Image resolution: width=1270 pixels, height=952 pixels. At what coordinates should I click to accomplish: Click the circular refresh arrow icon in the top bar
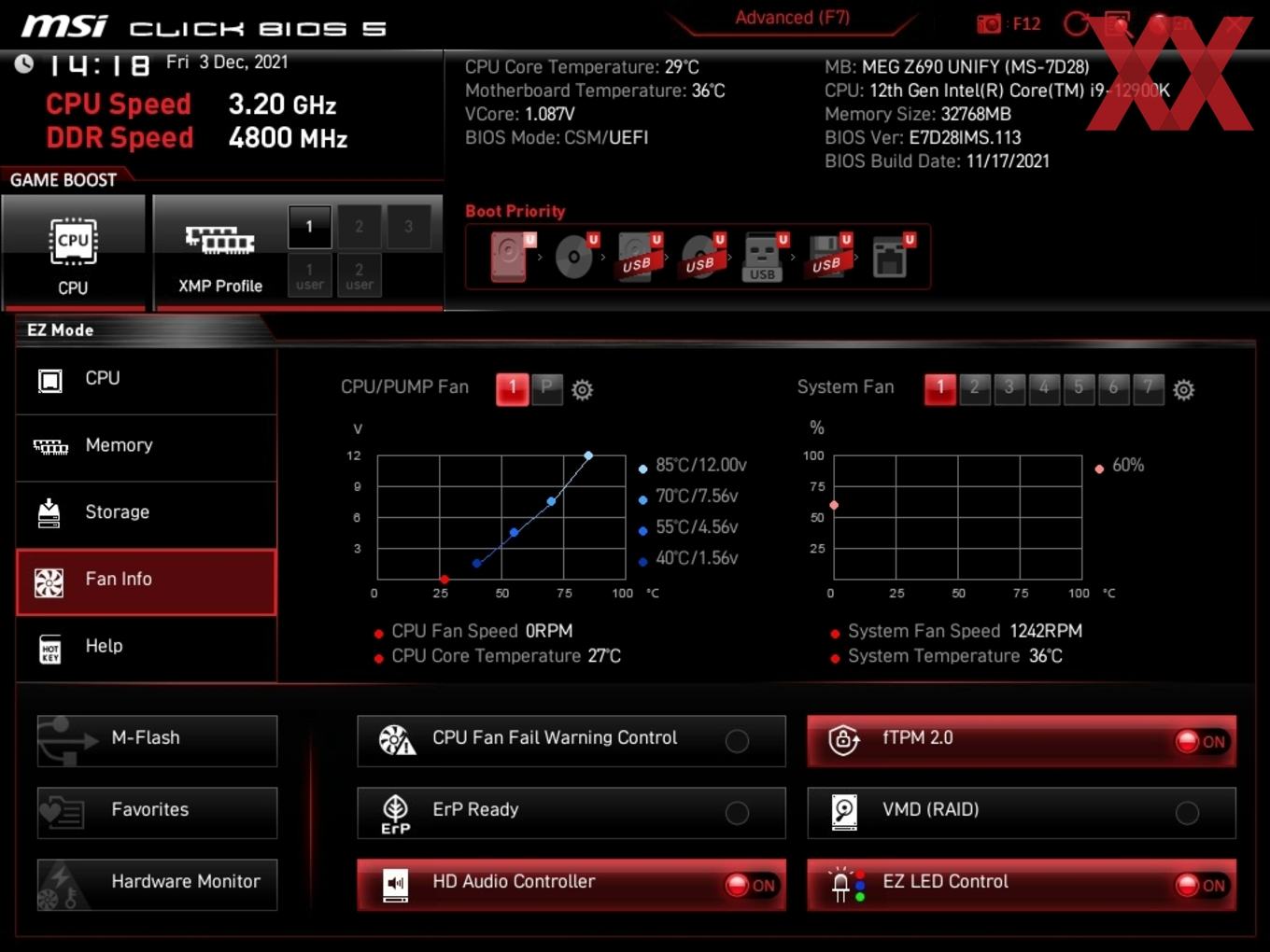point(1077,24)
